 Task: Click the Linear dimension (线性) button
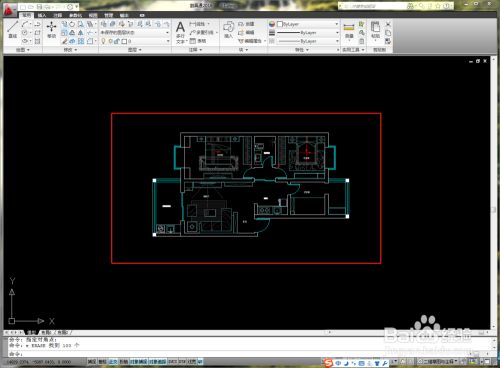[198, 24]
